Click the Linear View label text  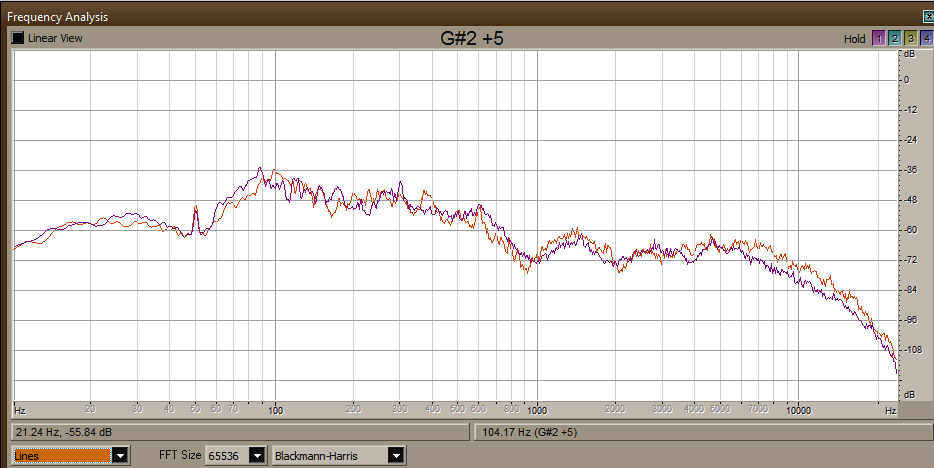click(x=55, y=38)
